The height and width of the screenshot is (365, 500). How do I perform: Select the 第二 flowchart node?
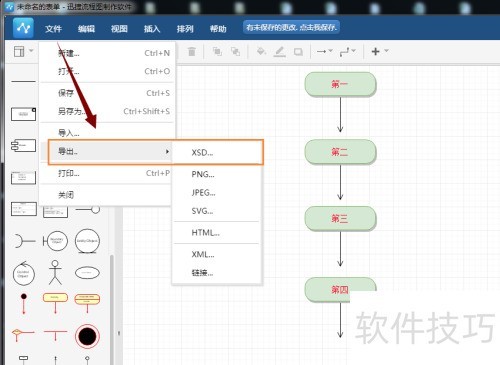pos(340,152)
